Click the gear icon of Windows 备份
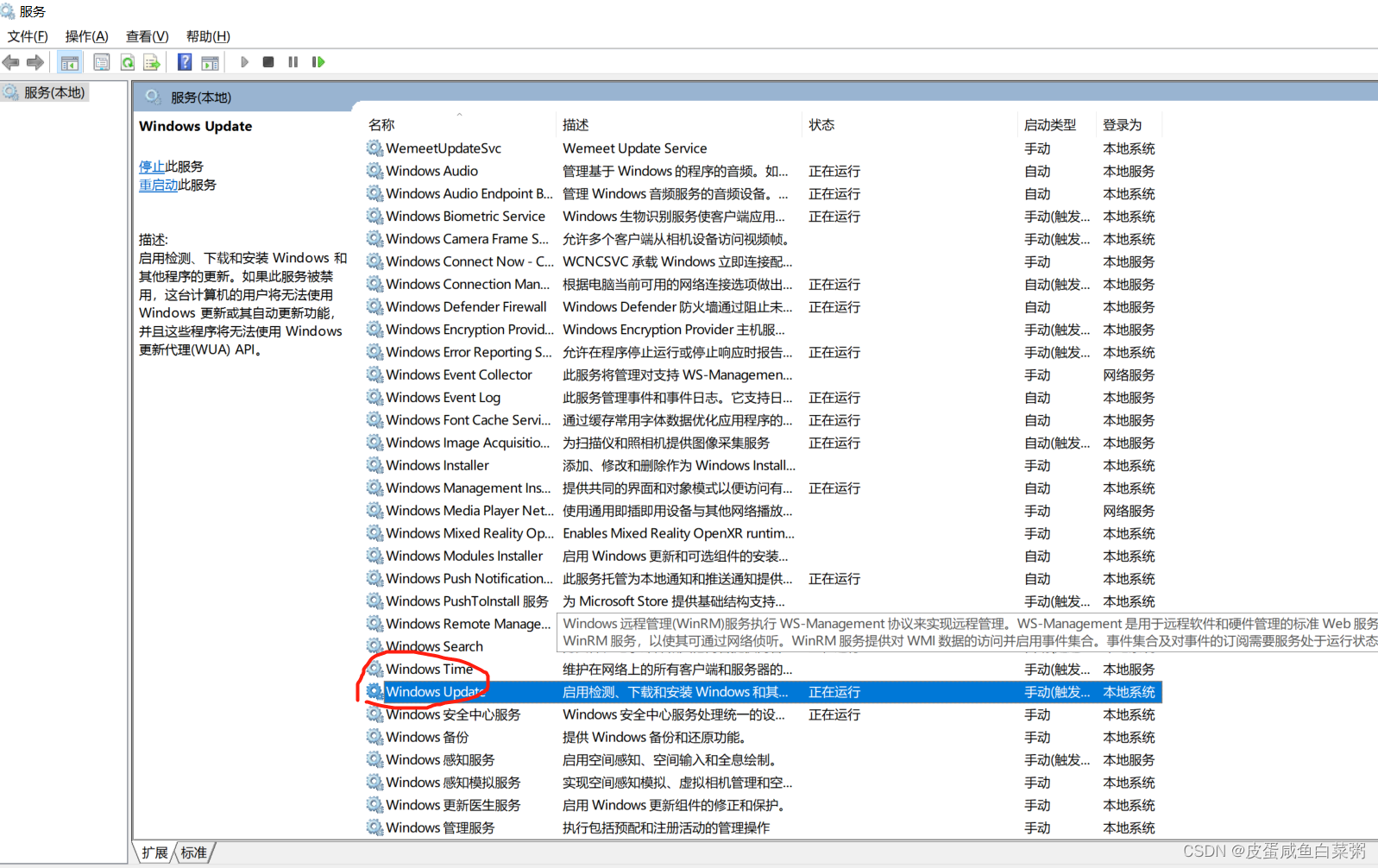 (374, 737)
